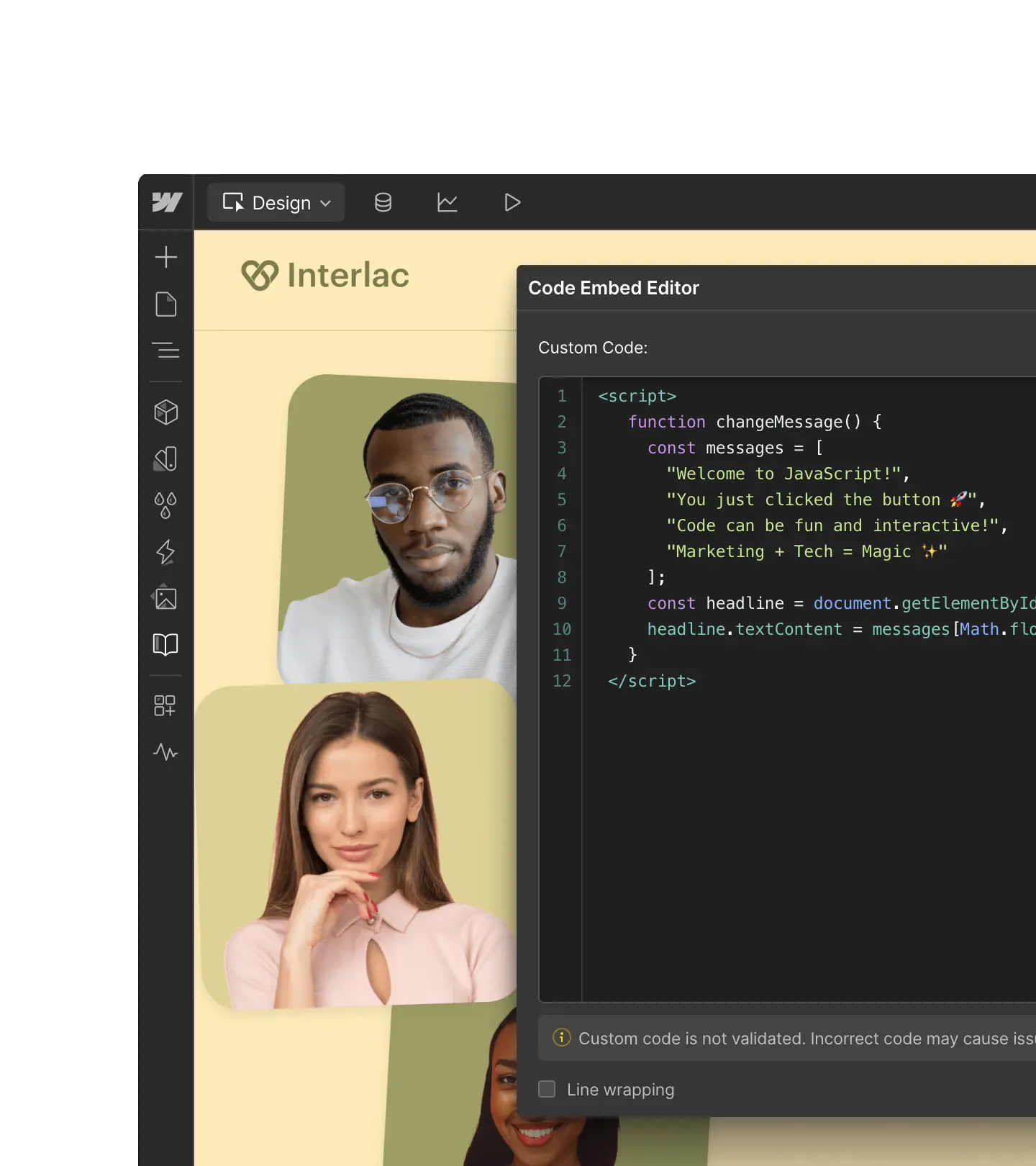Viewport: 1036px width, 1166px height.
Task: Click the 'headline.textContent' code line
Action: [841, 629]
